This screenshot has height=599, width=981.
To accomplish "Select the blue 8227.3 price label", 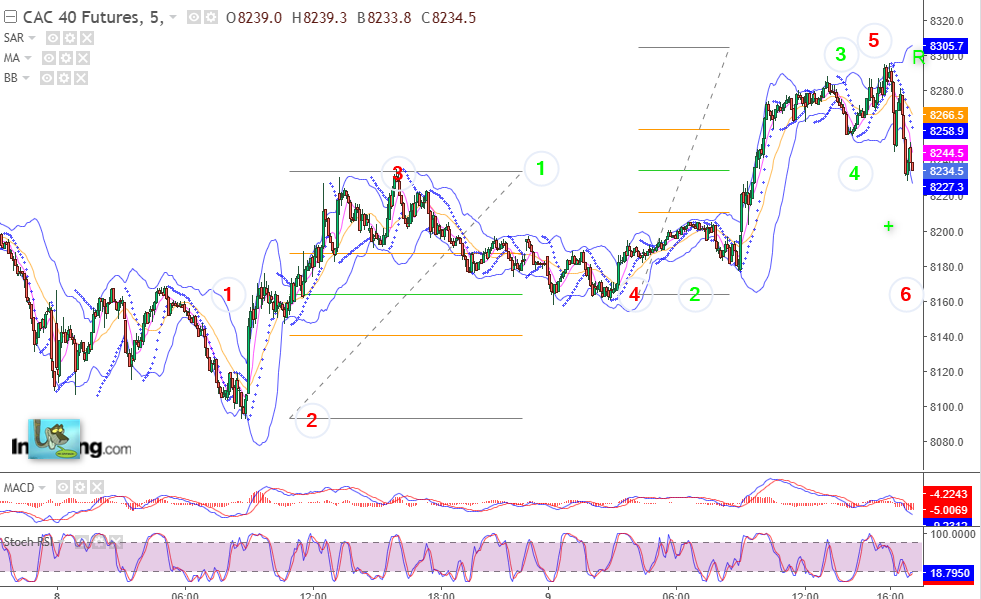I will point(947,187).
